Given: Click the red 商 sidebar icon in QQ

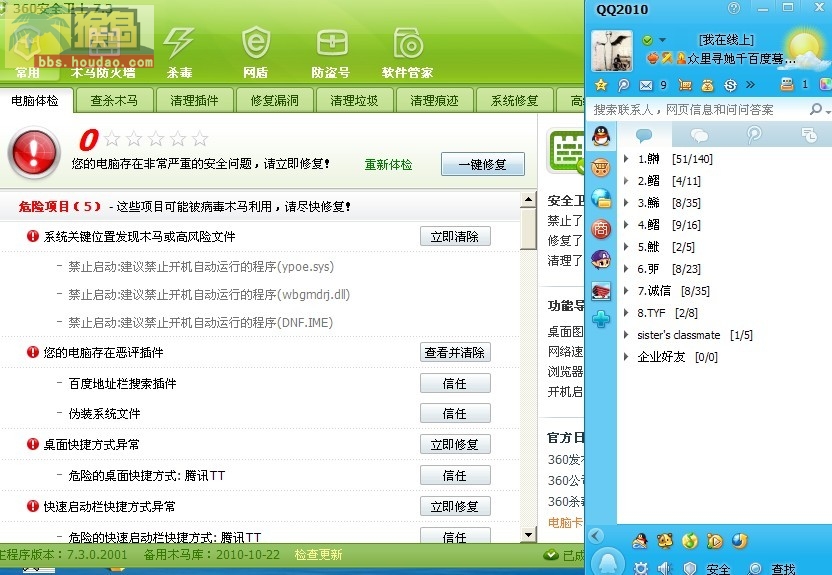Looking at the screenshot, I should (x=601, y=229).
